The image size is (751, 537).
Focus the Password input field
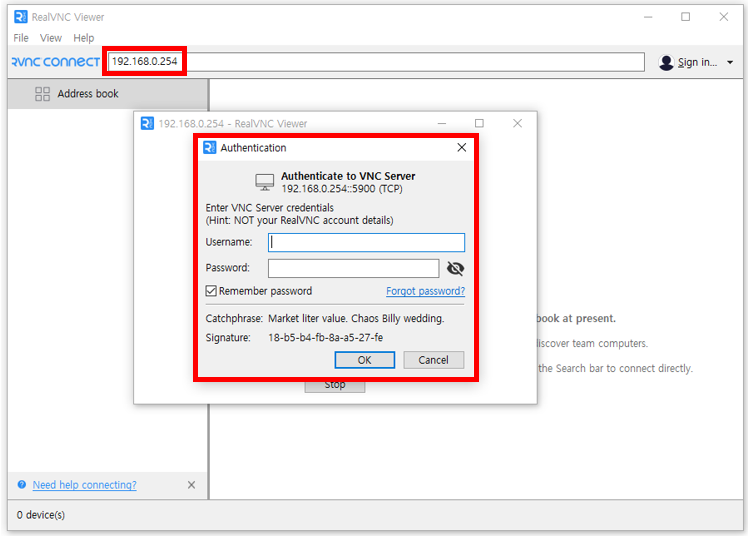353,268
